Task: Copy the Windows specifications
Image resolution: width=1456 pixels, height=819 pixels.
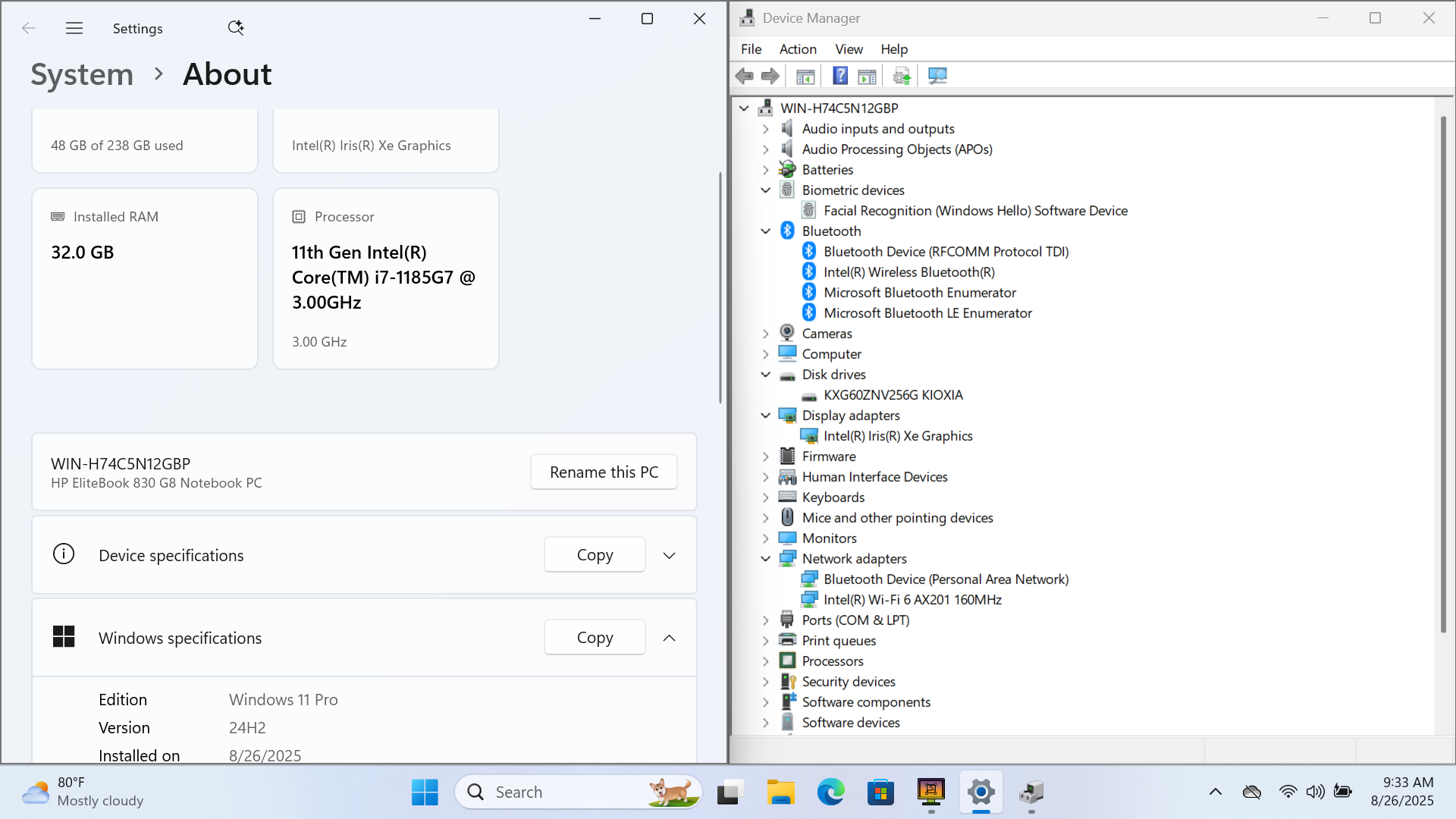Action: [x=595, y=637]
